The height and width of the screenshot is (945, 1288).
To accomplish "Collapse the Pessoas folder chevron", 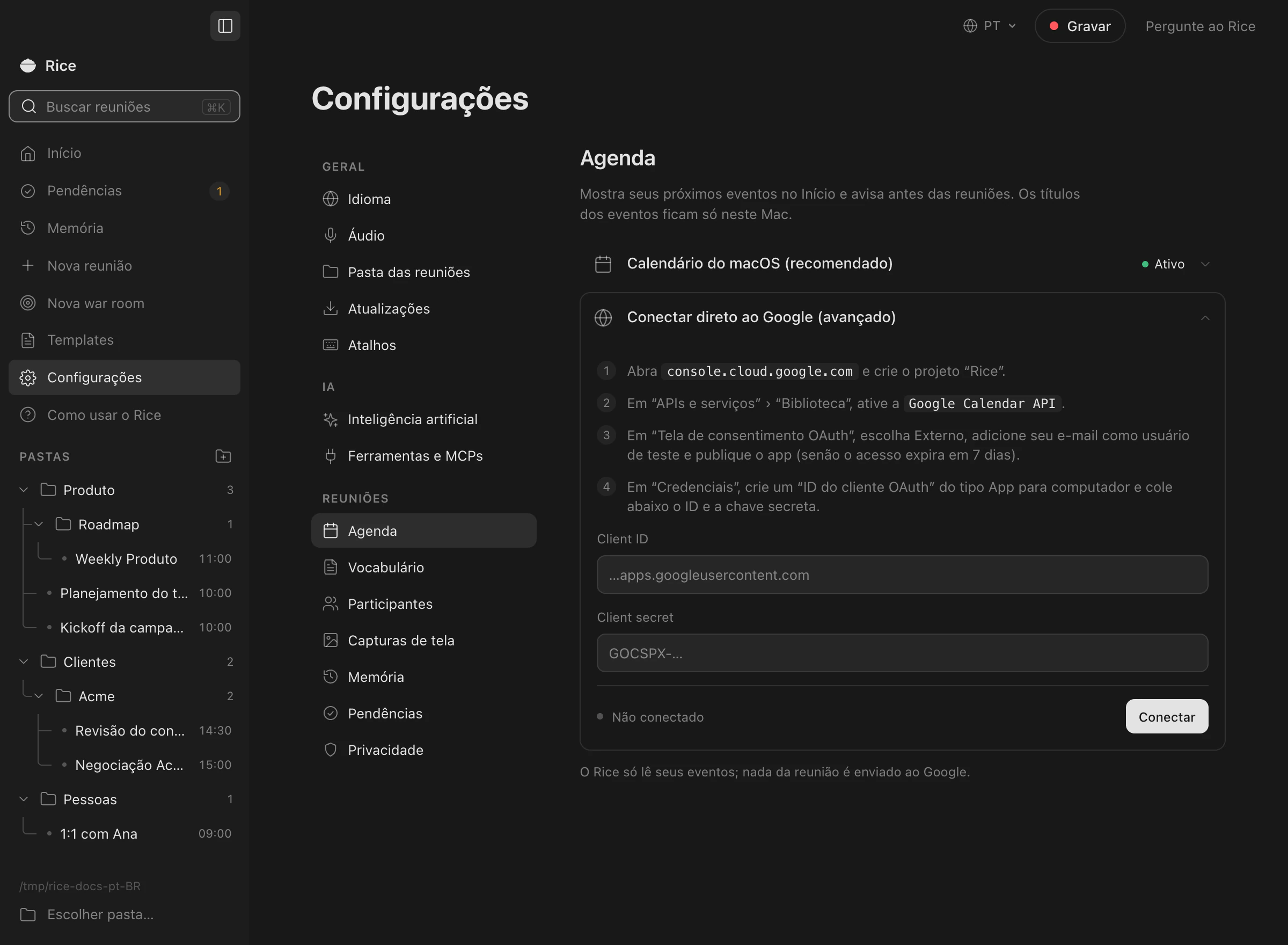I will point(24,798).
